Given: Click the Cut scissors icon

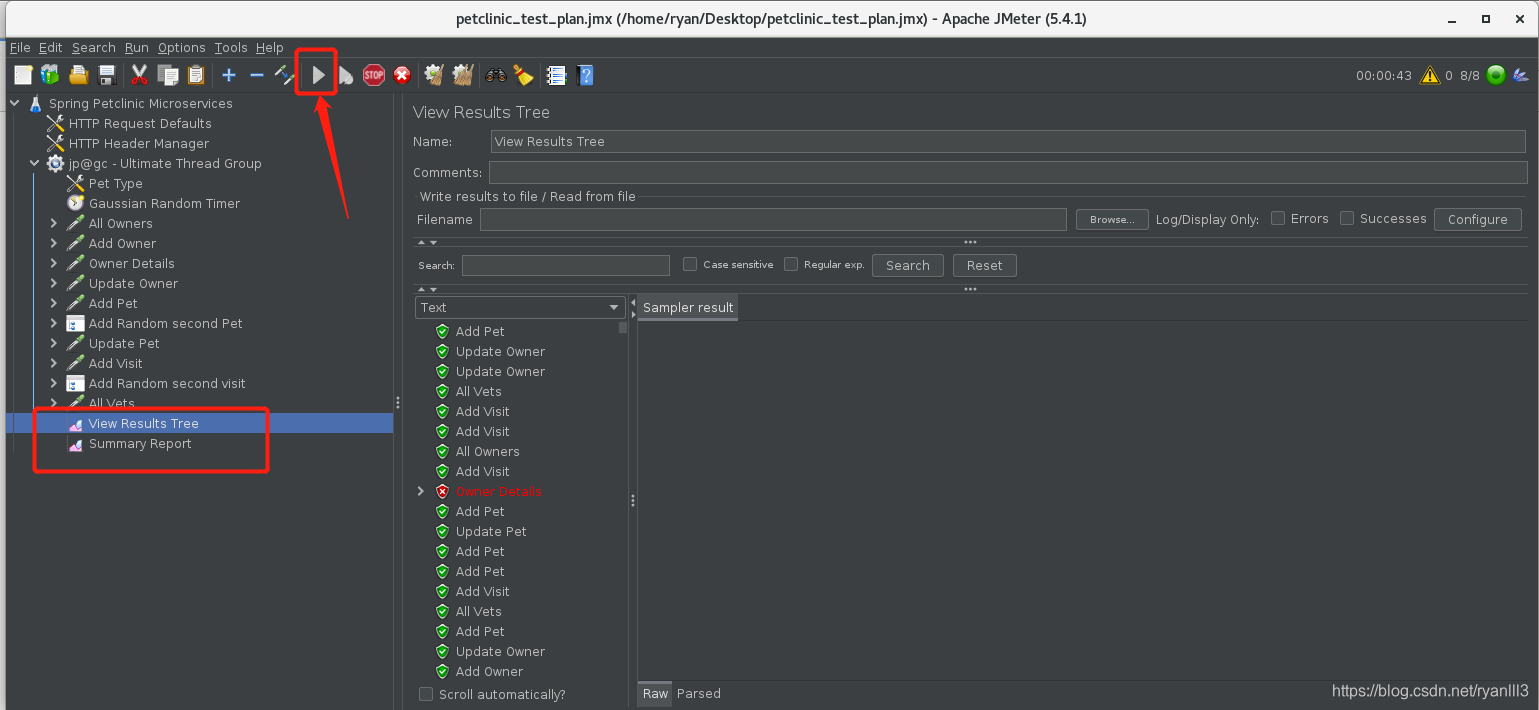Looking at the screenshot, I should click(x=140, y=75).
